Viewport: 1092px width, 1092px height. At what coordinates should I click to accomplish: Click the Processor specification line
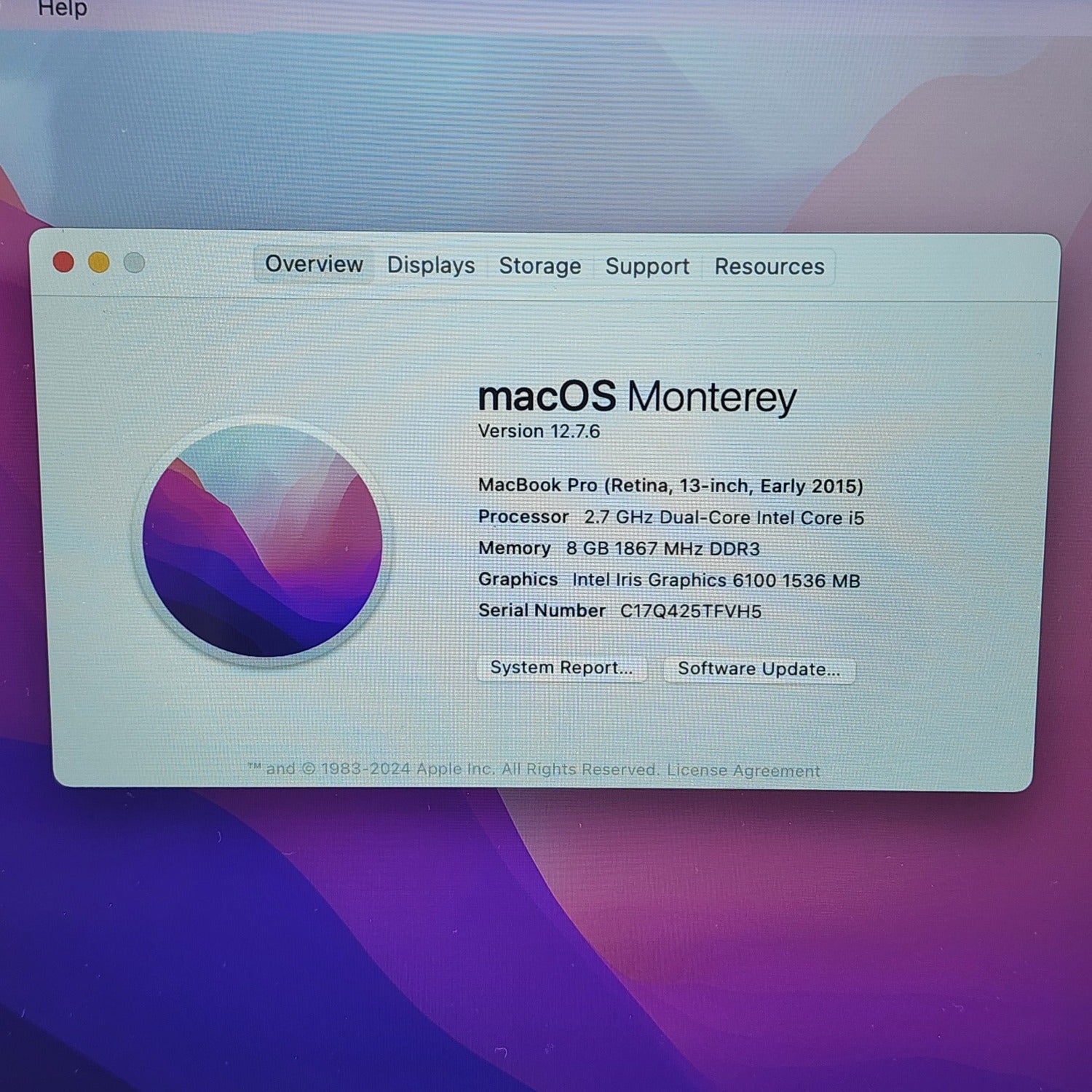(x=670, y=518)
